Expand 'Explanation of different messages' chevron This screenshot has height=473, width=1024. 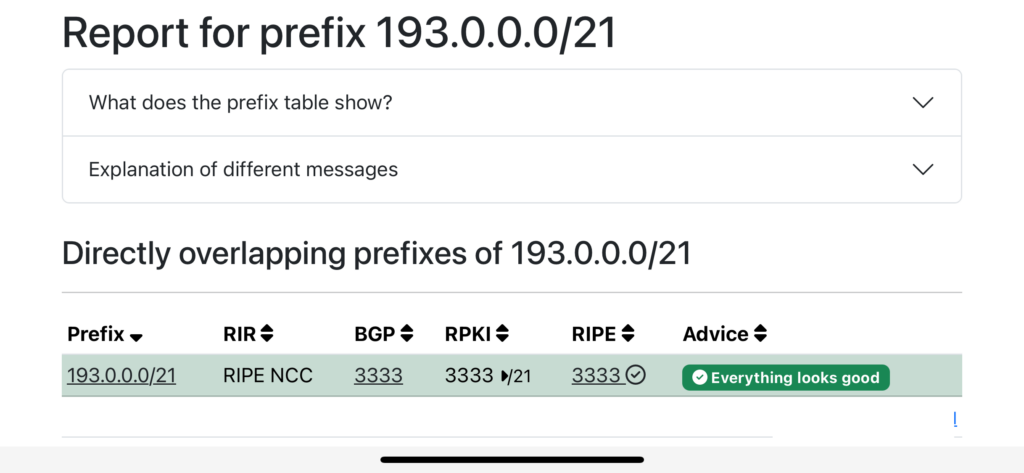[922, 169]
